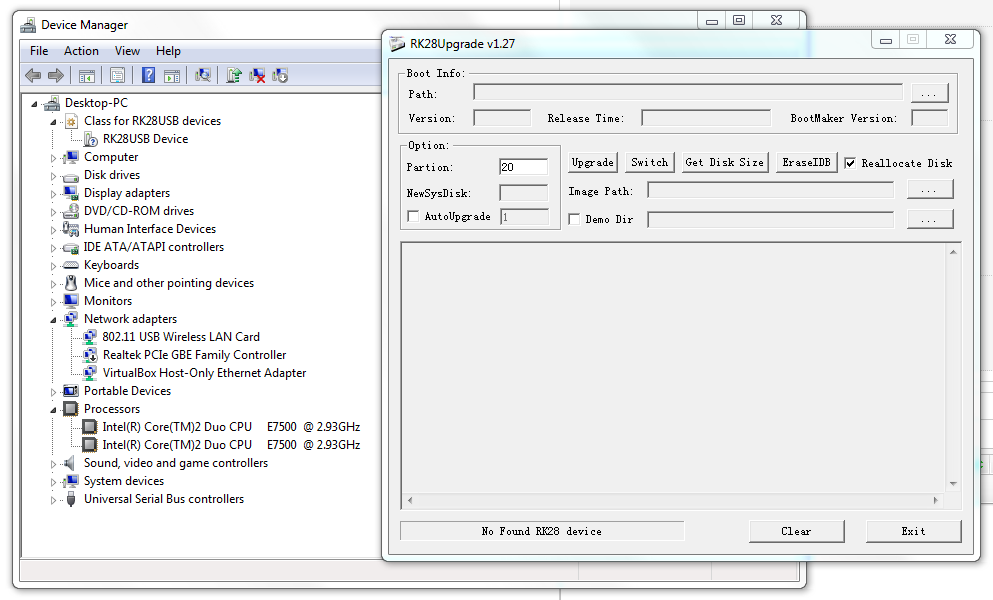This screenshot has height=600, width=993.
Task: Select the RK28USB Device icon
Action: point(91,139)
